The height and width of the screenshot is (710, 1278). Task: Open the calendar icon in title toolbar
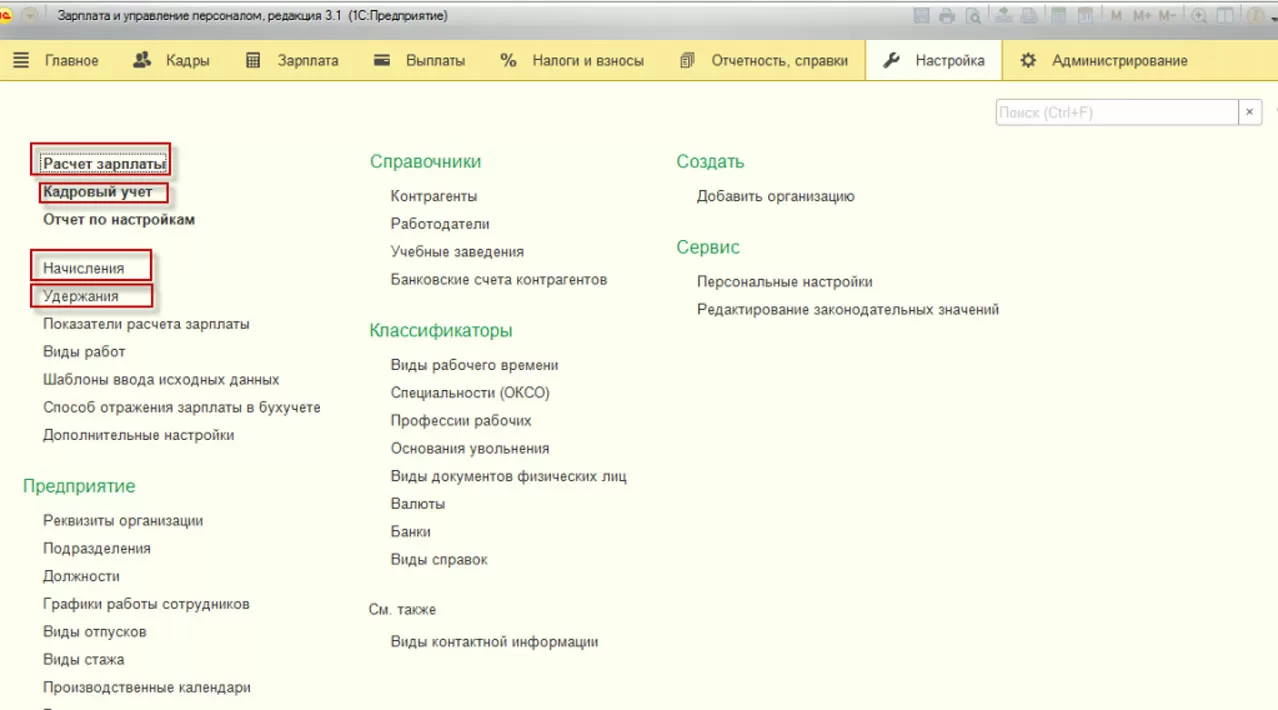1085,16
